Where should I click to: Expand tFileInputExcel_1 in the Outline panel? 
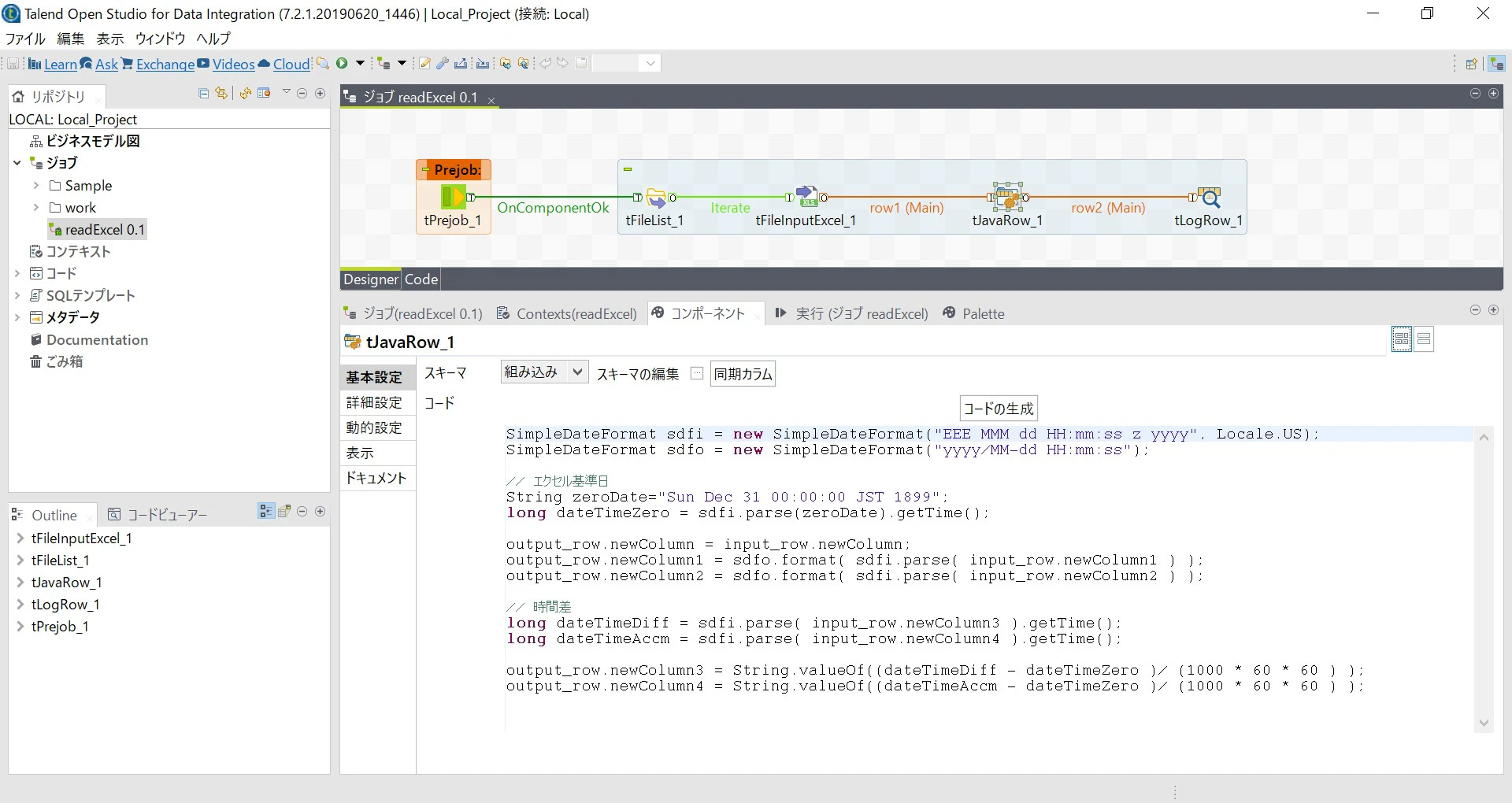tap(20, 538)
